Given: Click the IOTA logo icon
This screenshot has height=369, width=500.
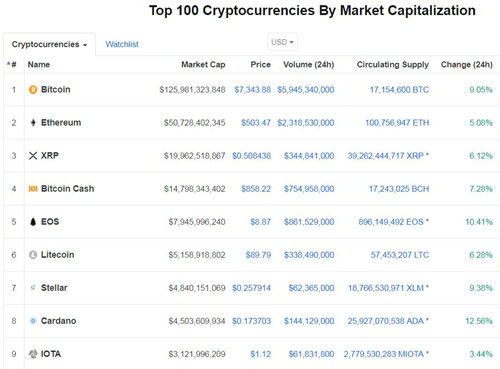Looking at the screenshot, I should pos(33,354).
